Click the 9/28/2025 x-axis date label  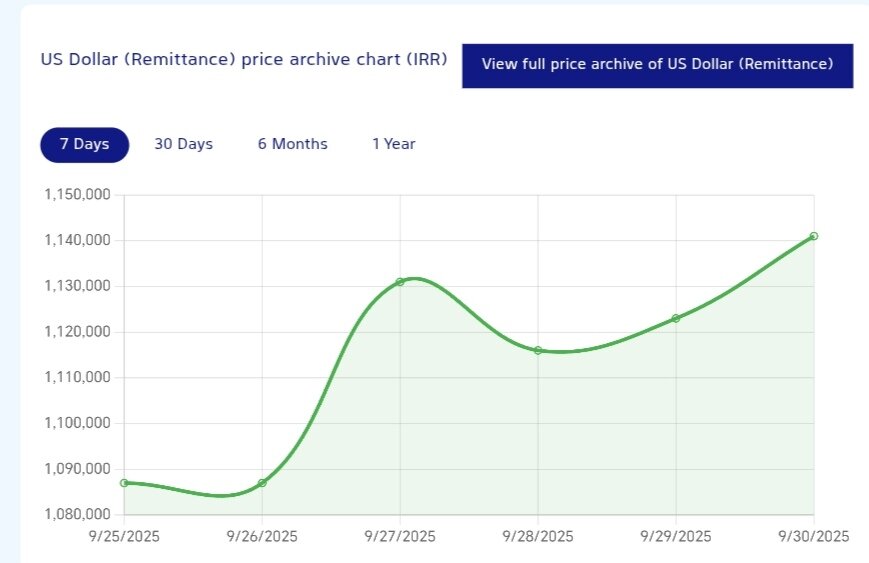pos(538,537)
